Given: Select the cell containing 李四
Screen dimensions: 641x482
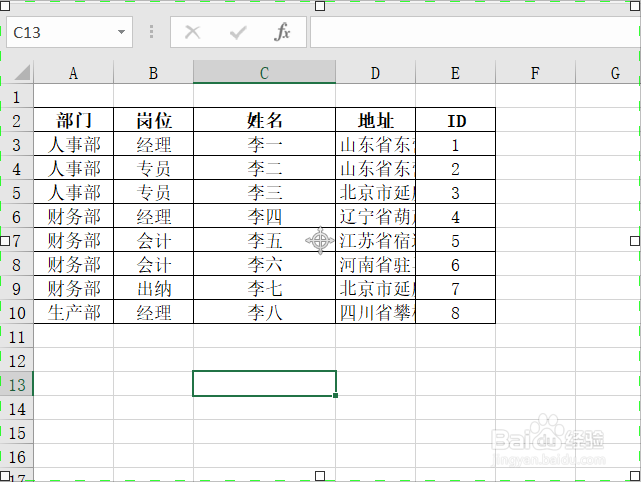Looking at the screenshot, I should [264, 216].
